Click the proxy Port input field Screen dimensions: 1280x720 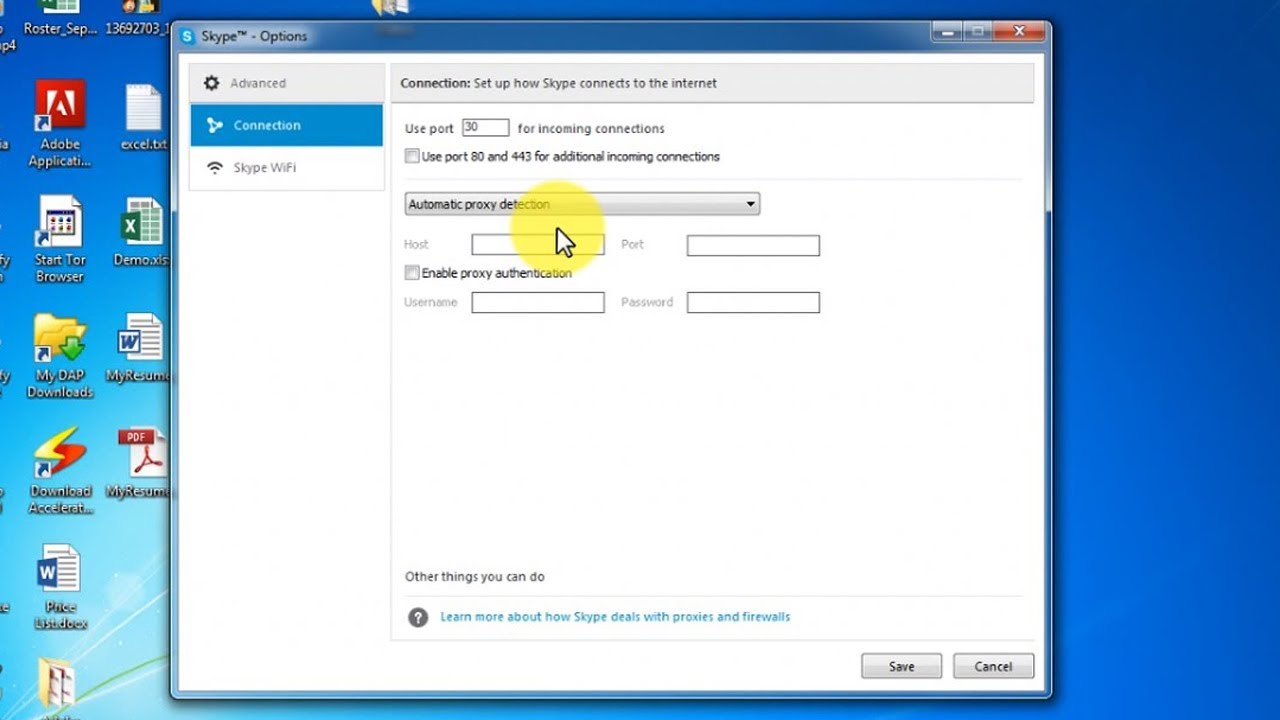pos(753,245)
